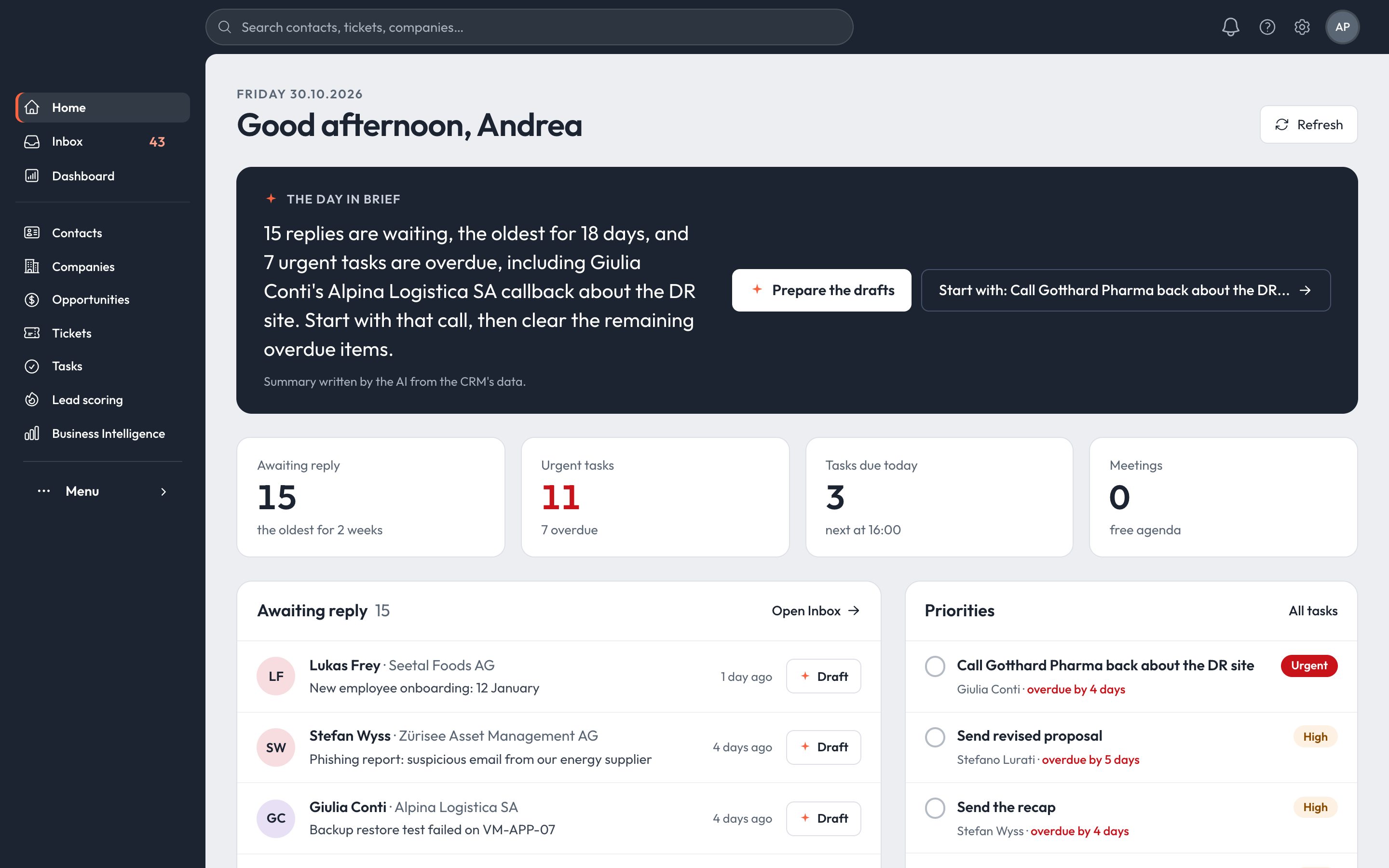The height and width of the screenshot is (868, 1389).
Task: Click the Refresh button
Action: 1308,124
